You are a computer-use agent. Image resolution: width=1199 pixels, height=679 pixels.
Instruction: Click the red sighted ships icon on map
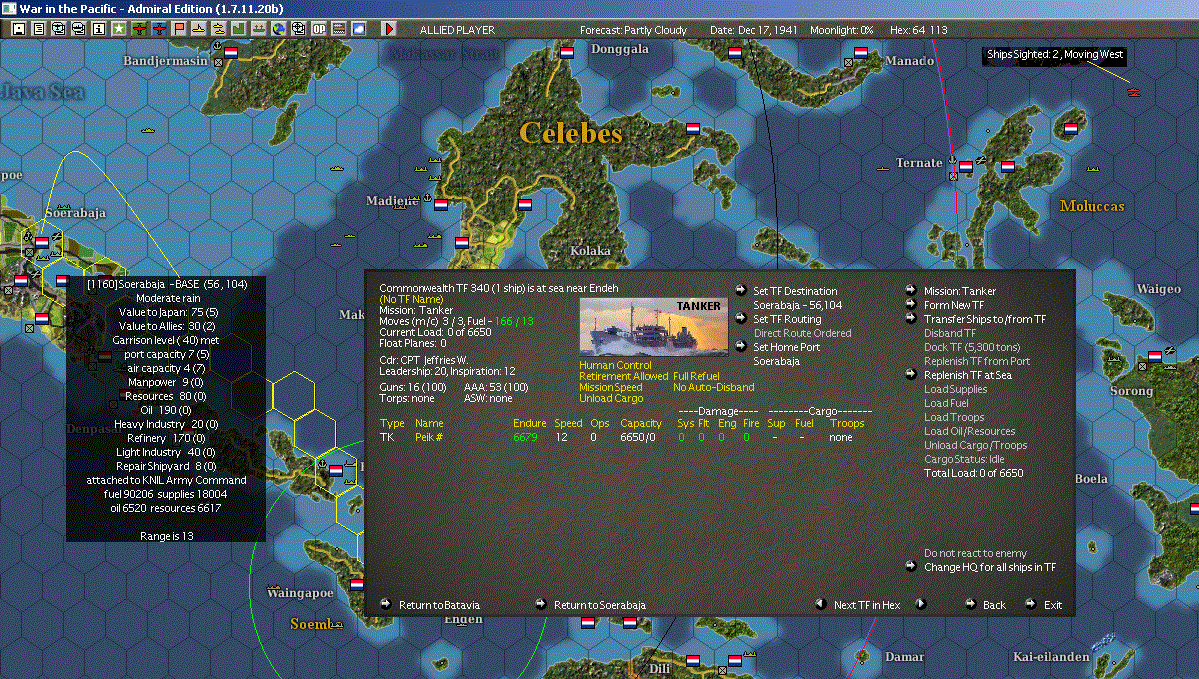click(1134, 93)
